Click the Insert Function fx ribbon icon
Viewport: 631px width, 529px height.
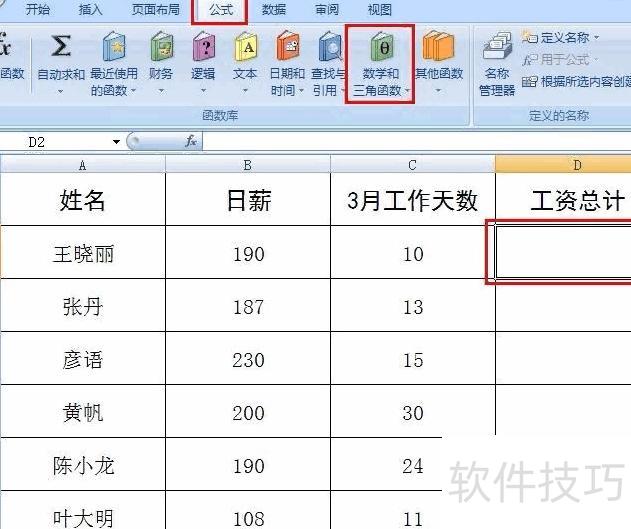pyautogui.click(x=6, y=45)
